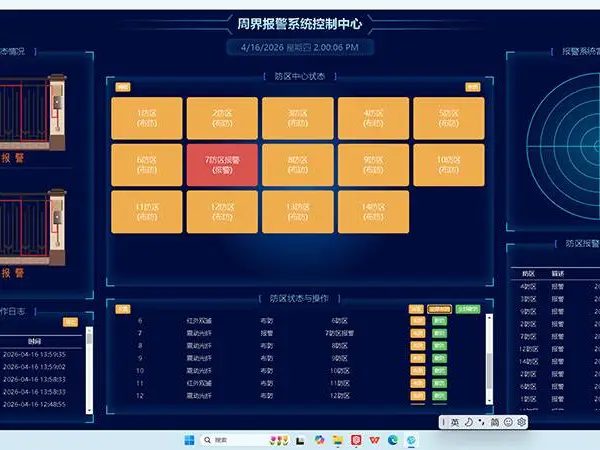Select the 7防区报警 name cell in table
The image size is (600, 450).
[339, 333]
